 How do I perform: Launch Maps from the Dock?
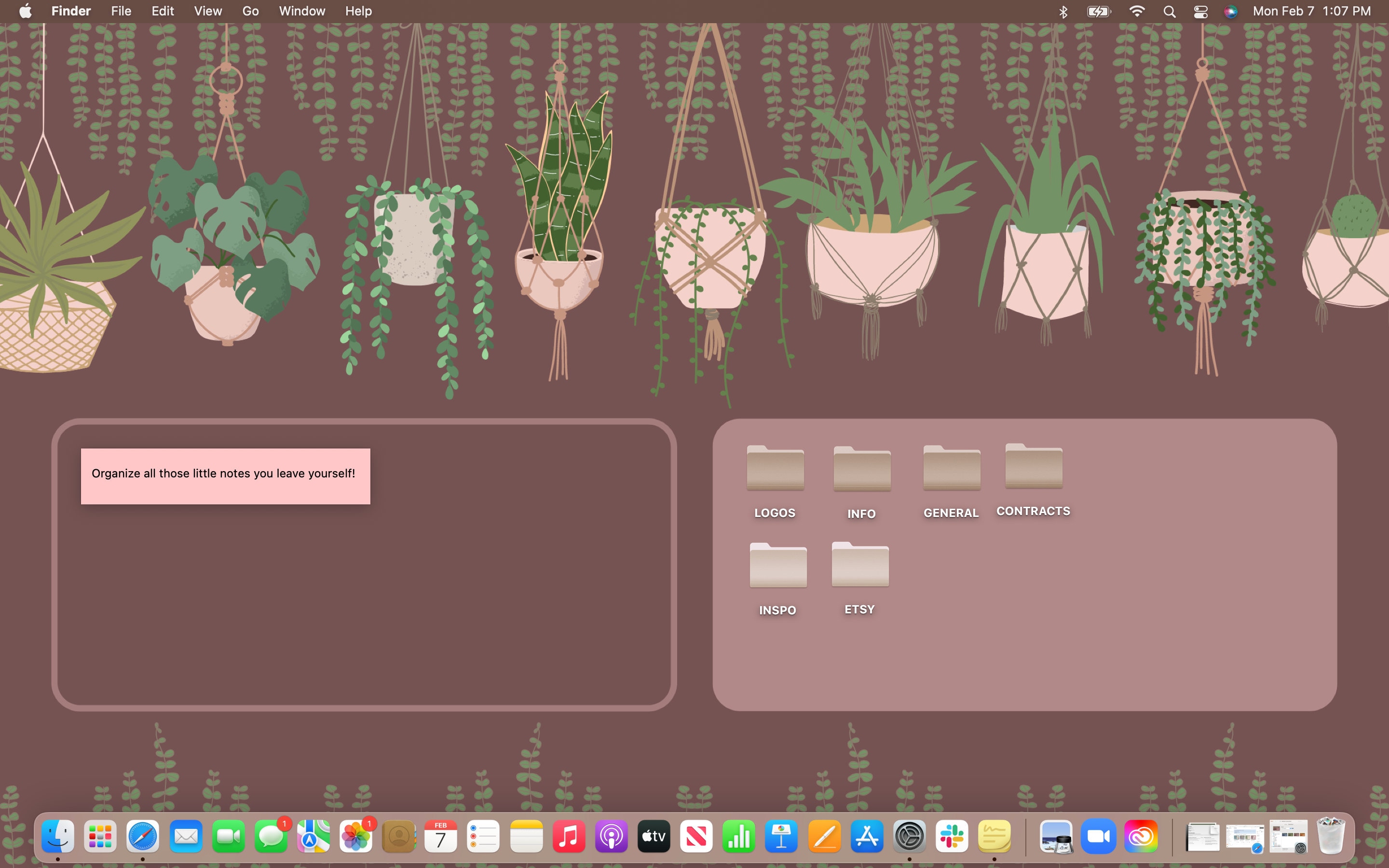[313, 837]
